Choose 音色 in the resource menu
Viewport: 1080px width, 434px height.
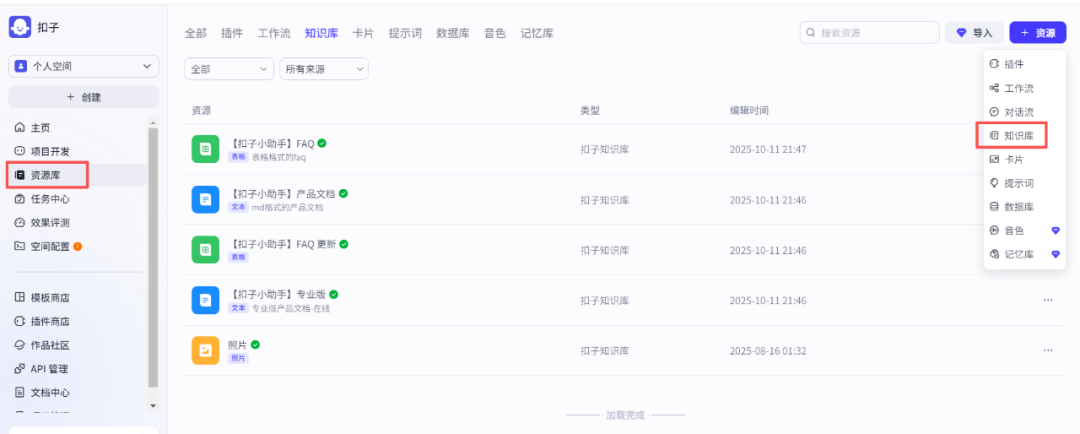(x=1025, y=231)
